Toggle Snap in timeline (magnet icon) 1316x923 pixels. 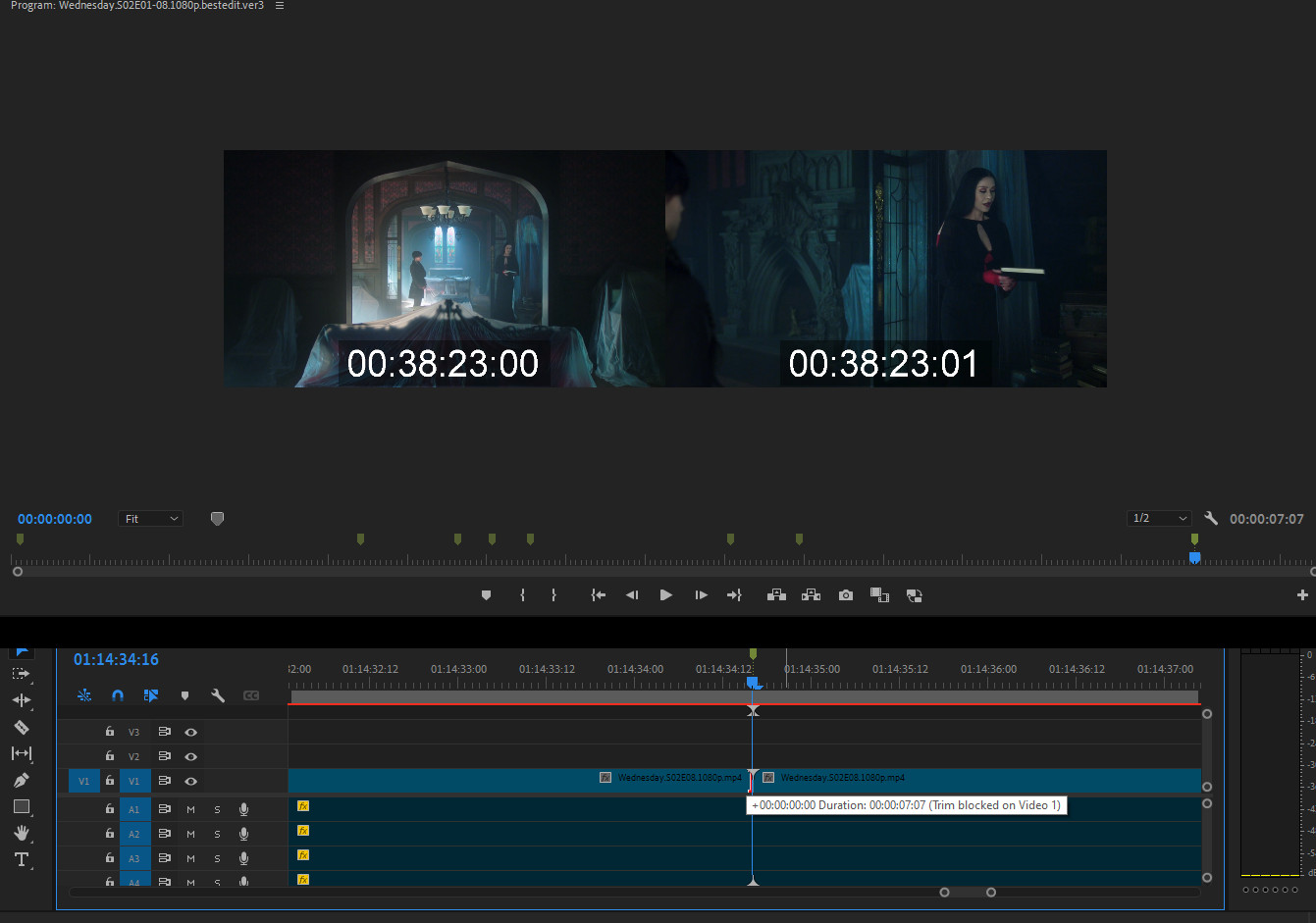(x=118, y=695)
